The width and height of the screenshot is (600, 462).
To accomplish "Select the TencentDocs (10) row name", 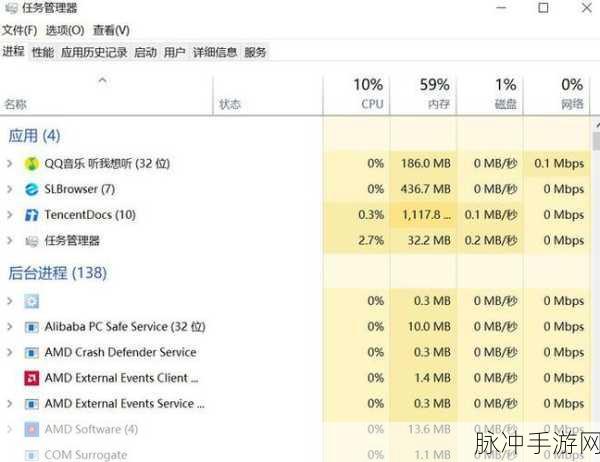I will 90,215.
